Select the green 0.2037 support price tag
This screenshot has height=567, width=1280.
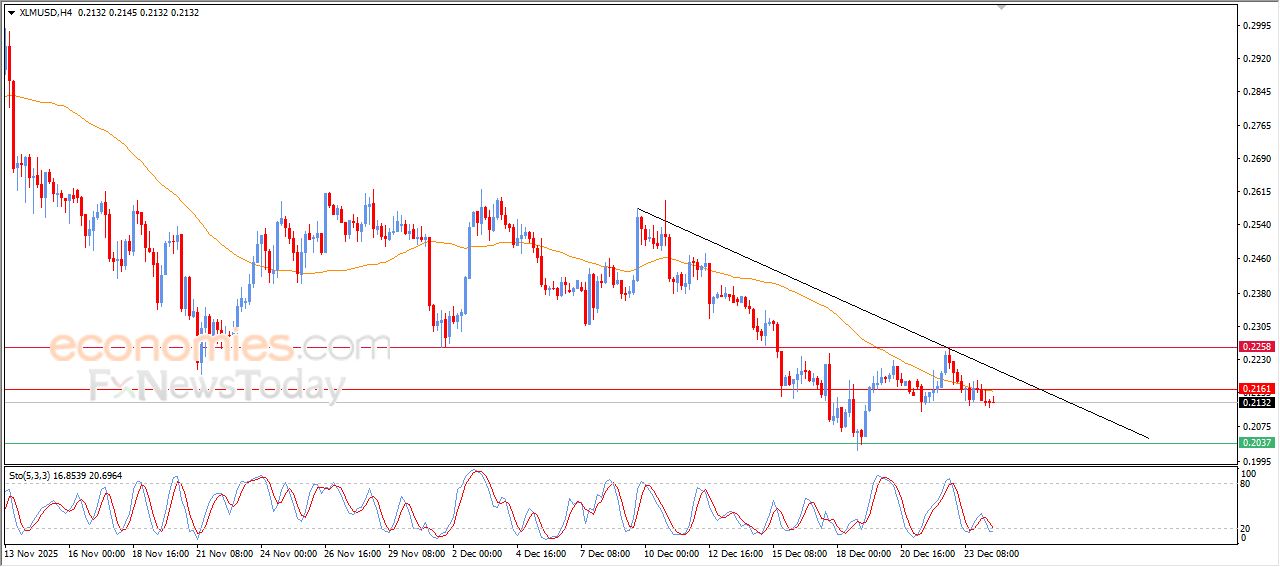[1256, 442]
